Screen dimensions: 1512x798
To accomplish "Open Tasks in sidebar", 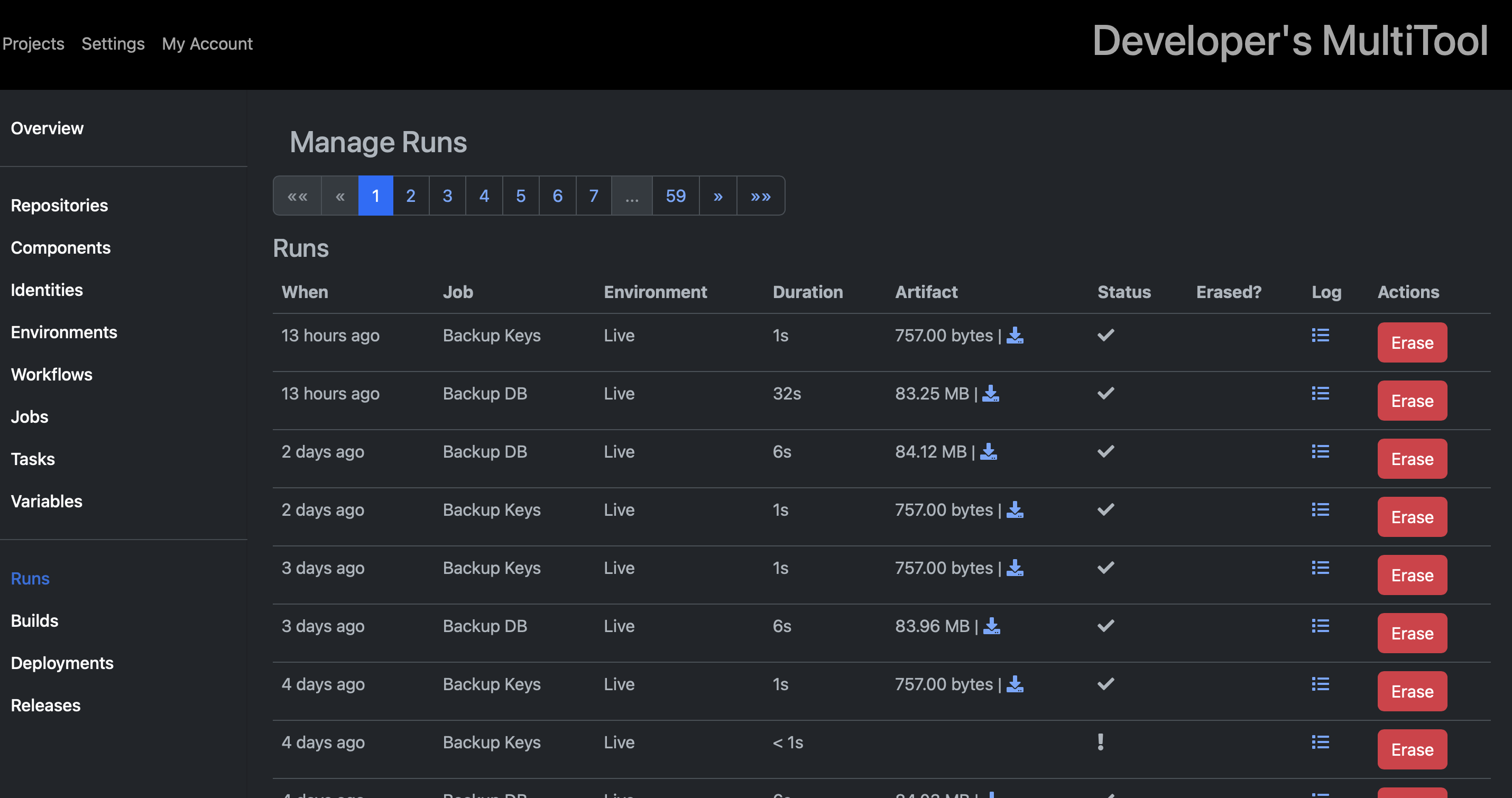I will tap(33, 459).
